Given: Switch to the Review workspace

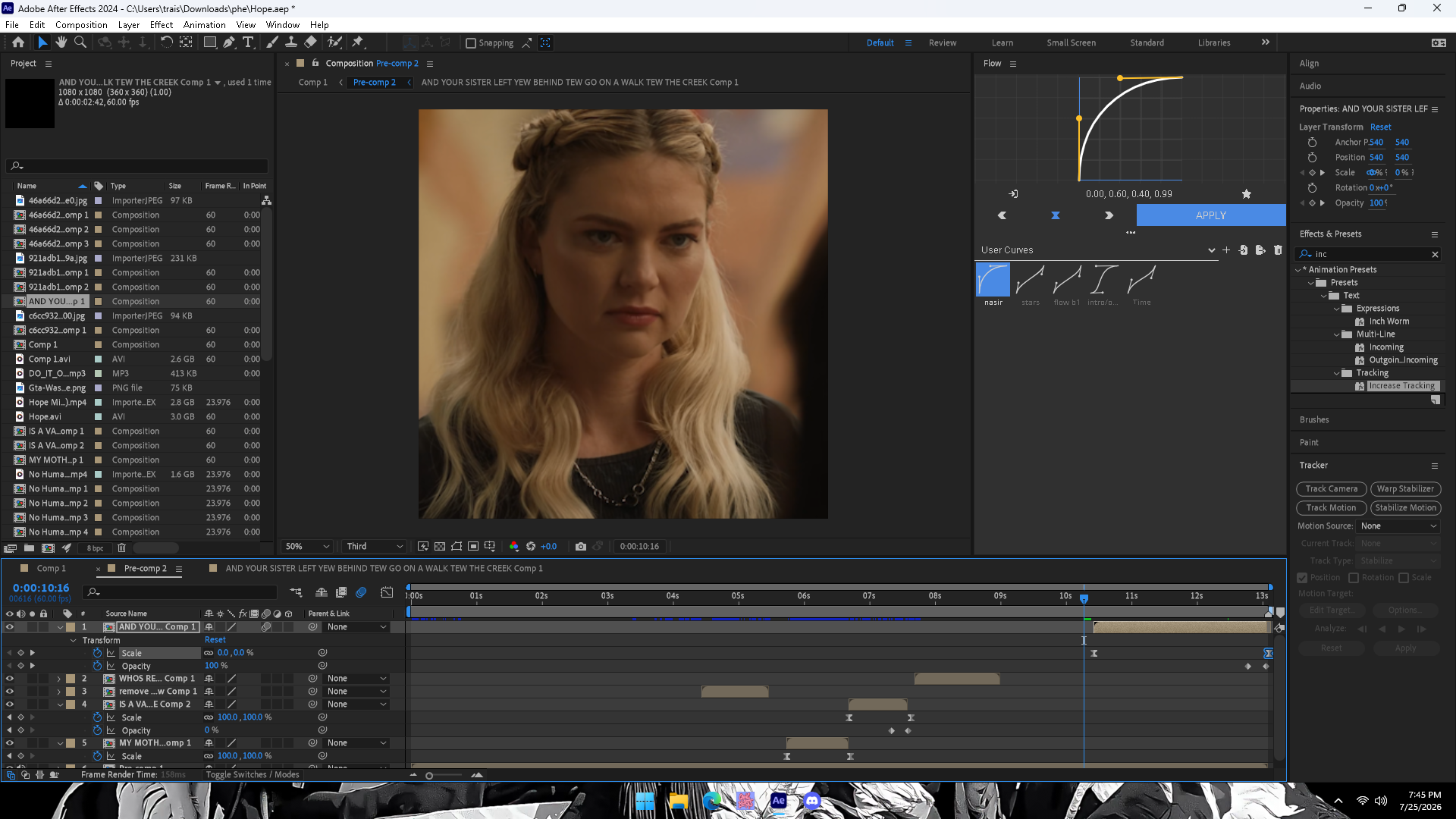Looking at the screenshot, I should click(x=943, y=43).
